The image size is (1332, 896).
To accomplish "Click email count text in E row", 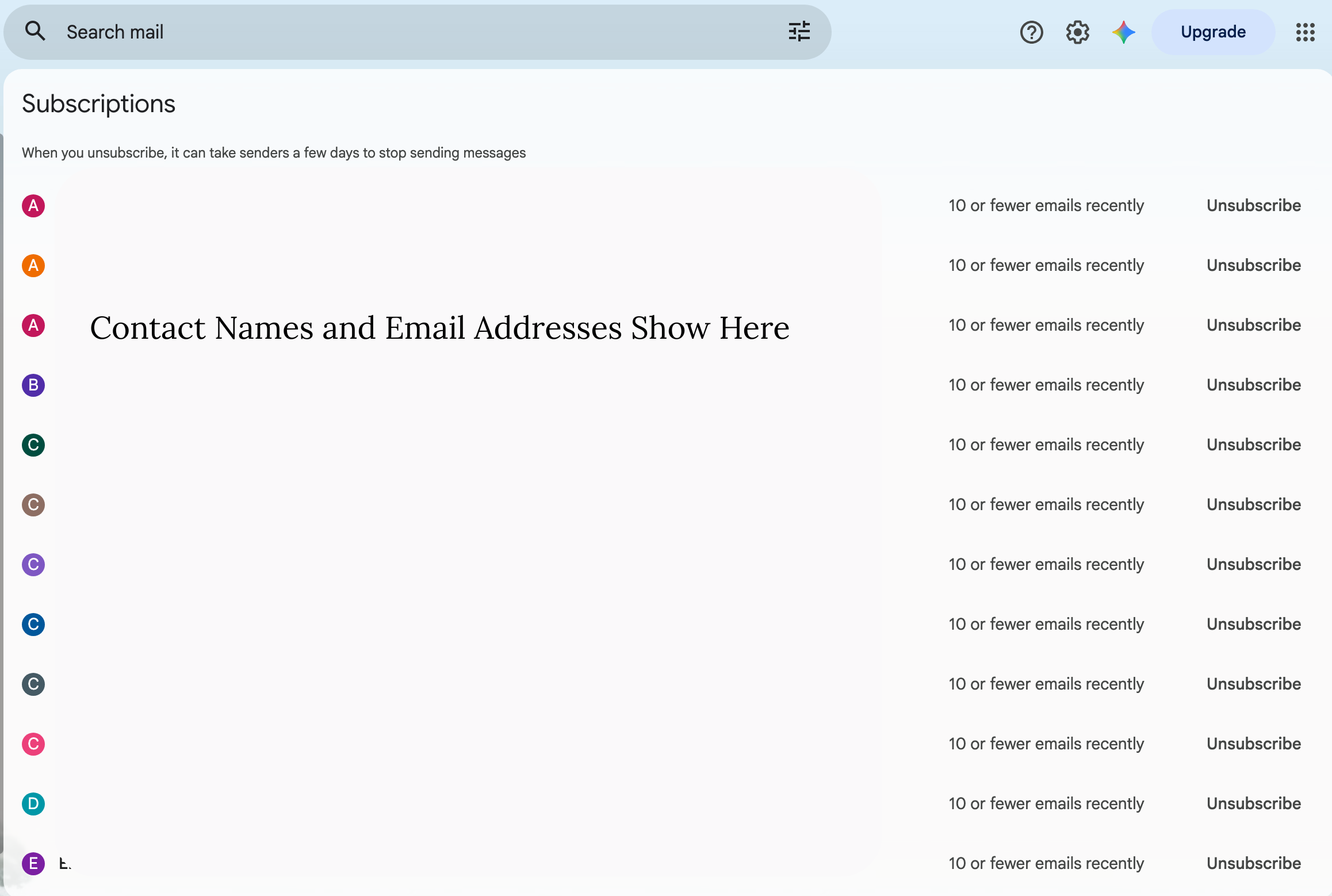I will tap(1046, 863).
